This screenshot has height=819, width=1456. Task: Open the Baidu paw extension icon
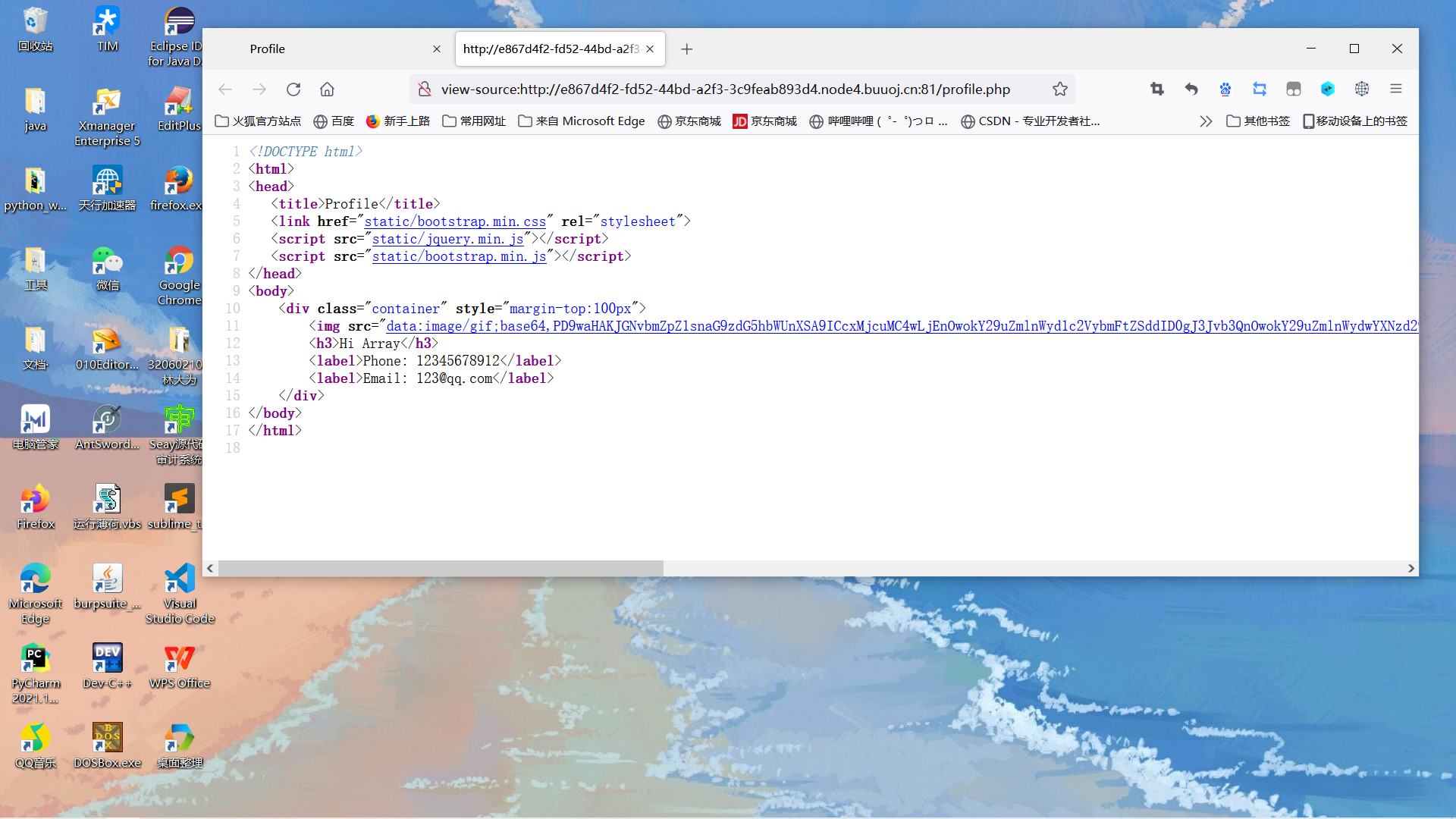[x=1225, y=89]
